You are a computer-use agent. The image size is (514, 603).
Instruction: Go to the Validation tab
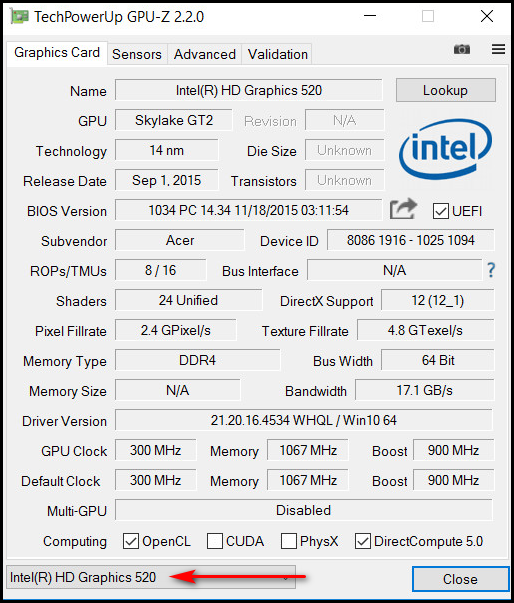tap(278, 54)
